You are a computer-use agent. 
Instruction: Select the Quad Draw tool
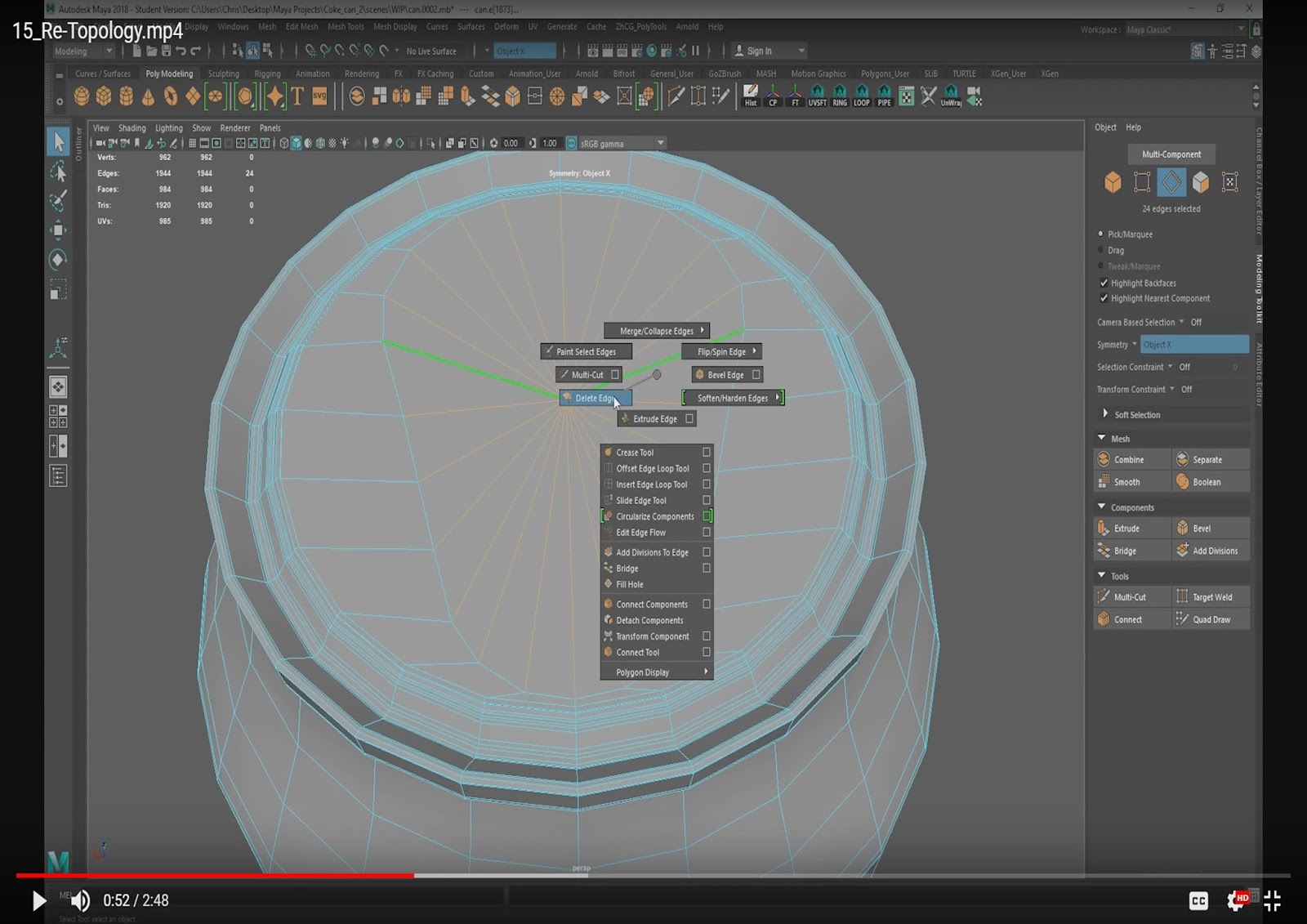1211,618
